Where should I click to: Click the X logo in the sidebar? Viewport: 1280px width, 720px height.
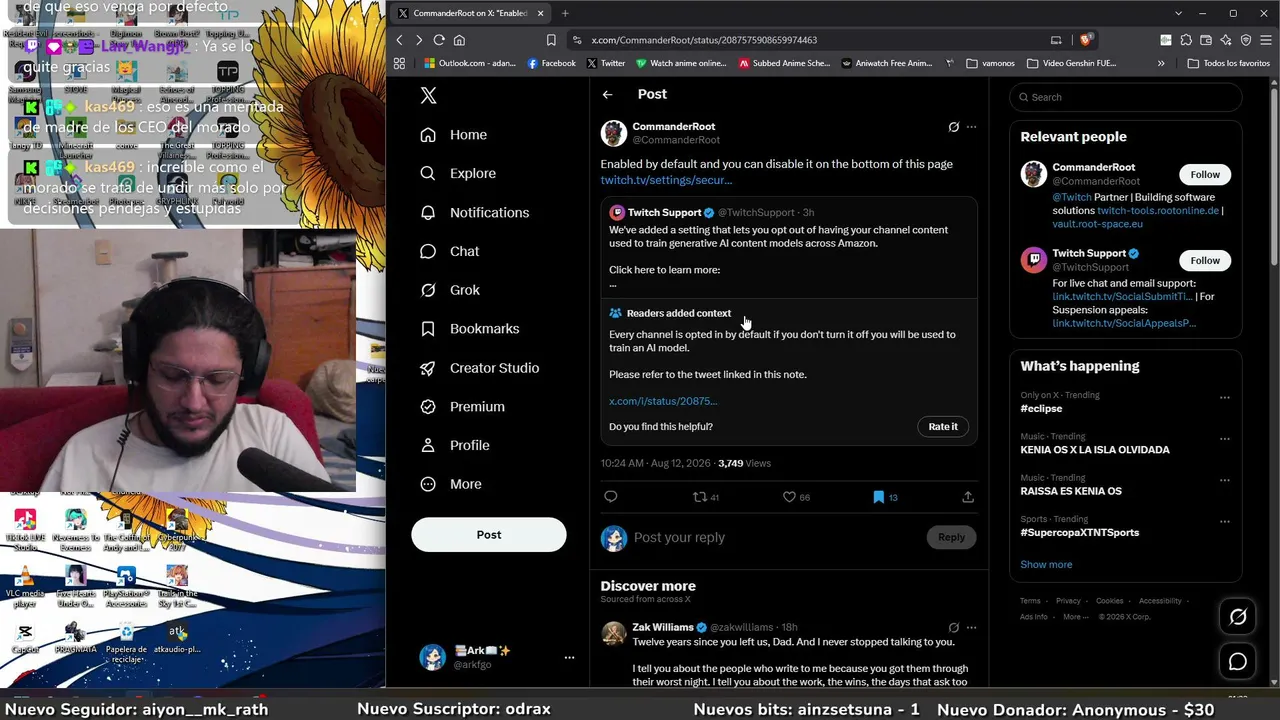[428, 96]
